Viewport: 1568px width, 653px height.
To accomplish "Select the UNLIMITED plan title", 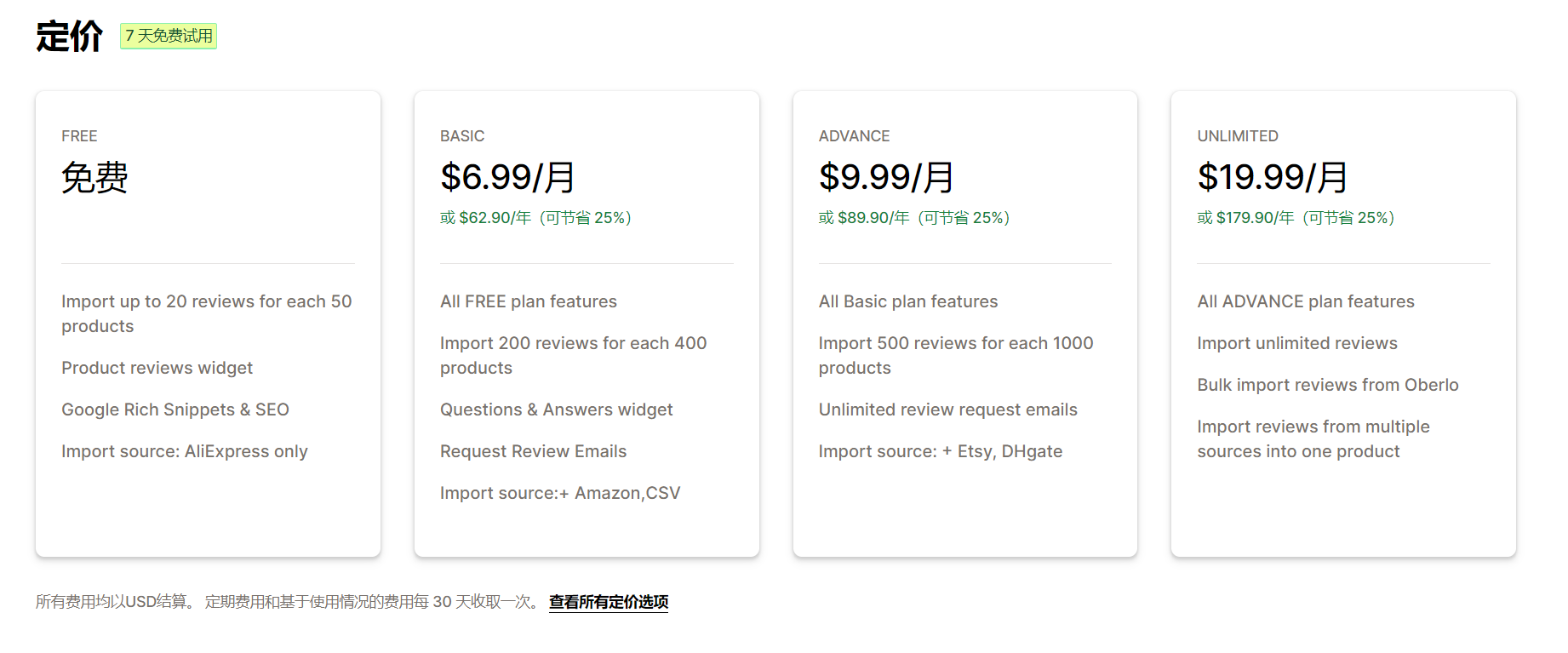I will [x=1237, y=136].
